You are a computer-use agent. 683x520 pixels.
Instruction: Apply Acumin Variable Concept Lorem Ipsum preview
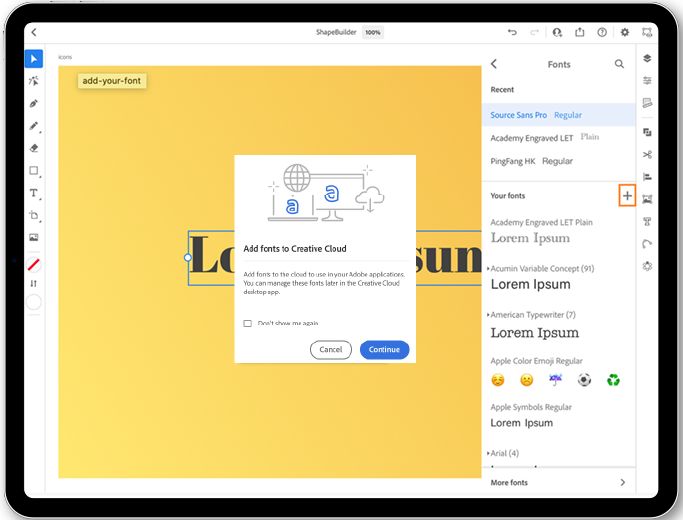(x=531, y=284)
